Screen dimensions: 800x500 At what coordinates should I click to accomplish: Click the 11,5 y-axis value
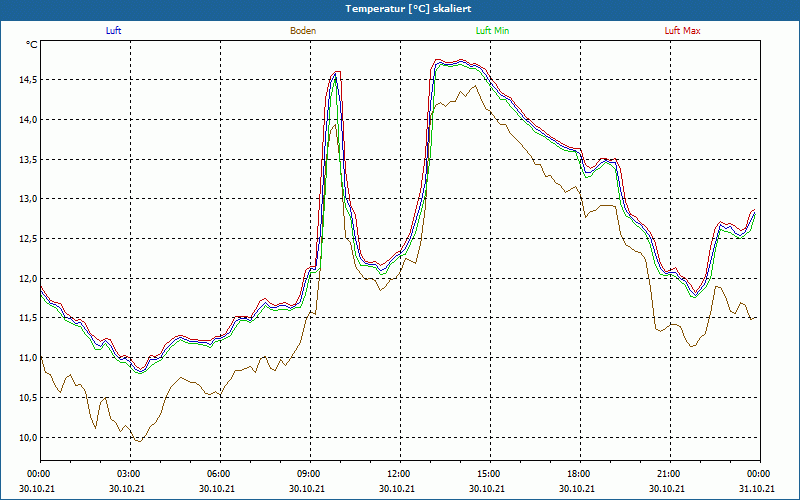coord(28,318)
